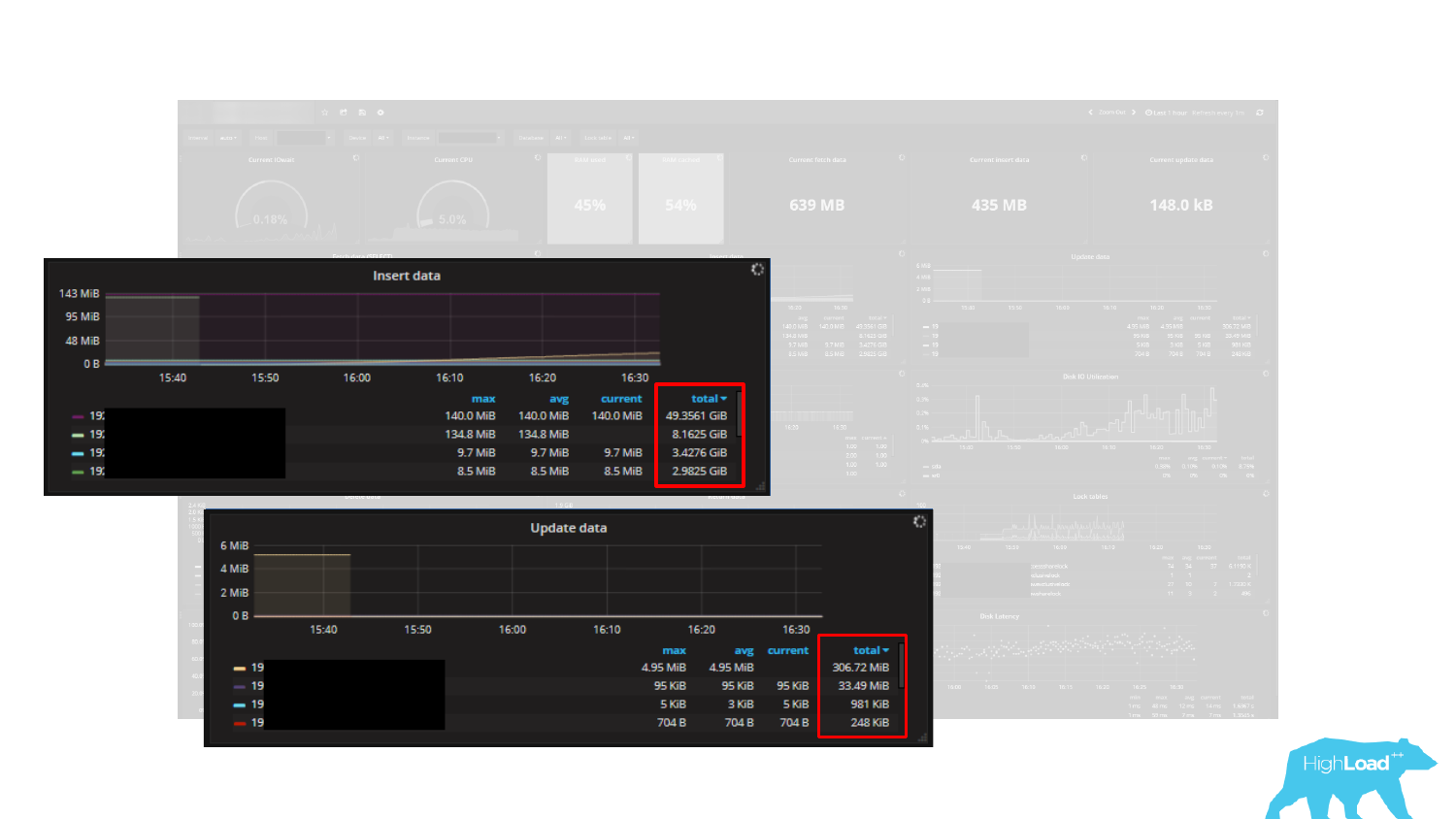This screenshot has height=819, width=1456.
Task: Click the refresh dashboard icon
Action: coord(1260,113)
